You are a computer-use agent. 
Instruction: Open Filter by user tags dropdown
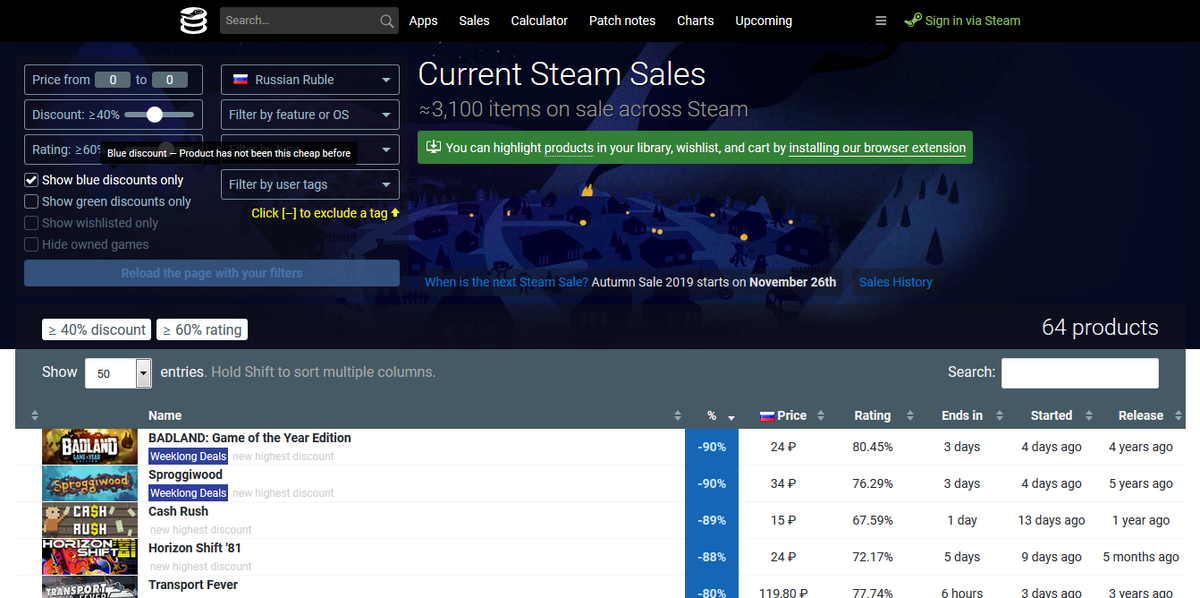click(x=310, y=185)
